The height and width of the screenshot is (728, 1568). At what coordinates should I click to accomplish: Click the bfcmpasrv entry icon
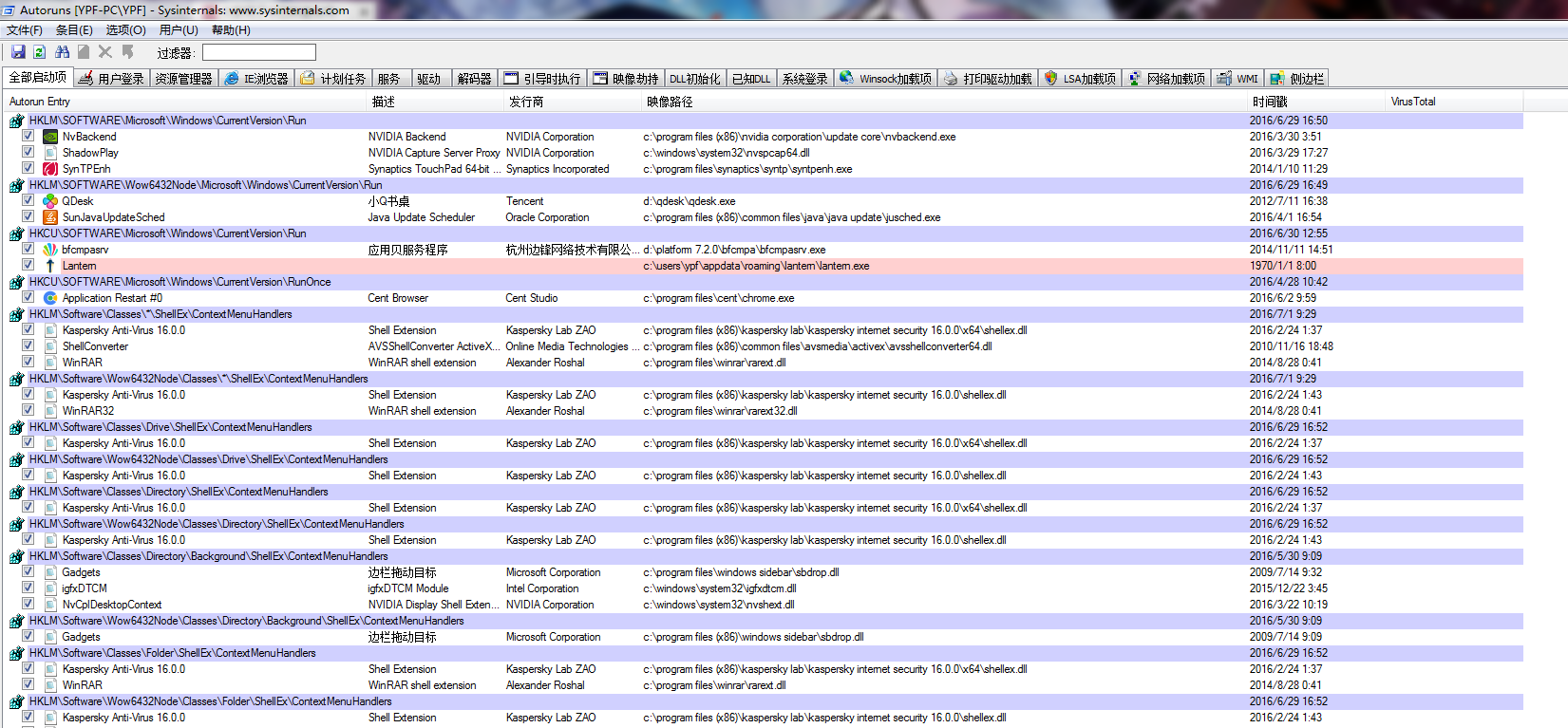[50, 250]
